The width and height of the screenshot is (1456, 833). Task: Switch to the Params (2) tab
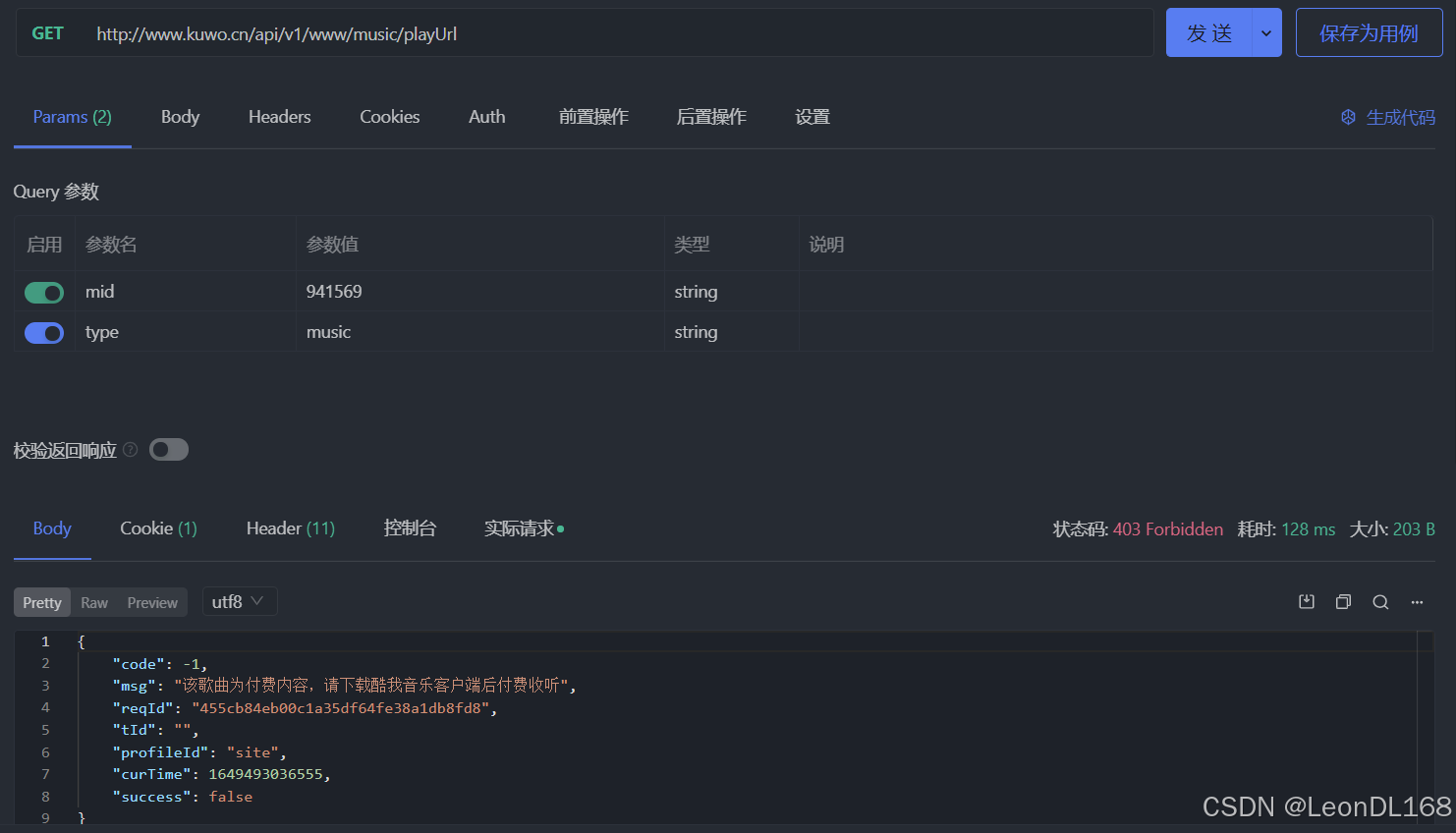coord(73,117)
